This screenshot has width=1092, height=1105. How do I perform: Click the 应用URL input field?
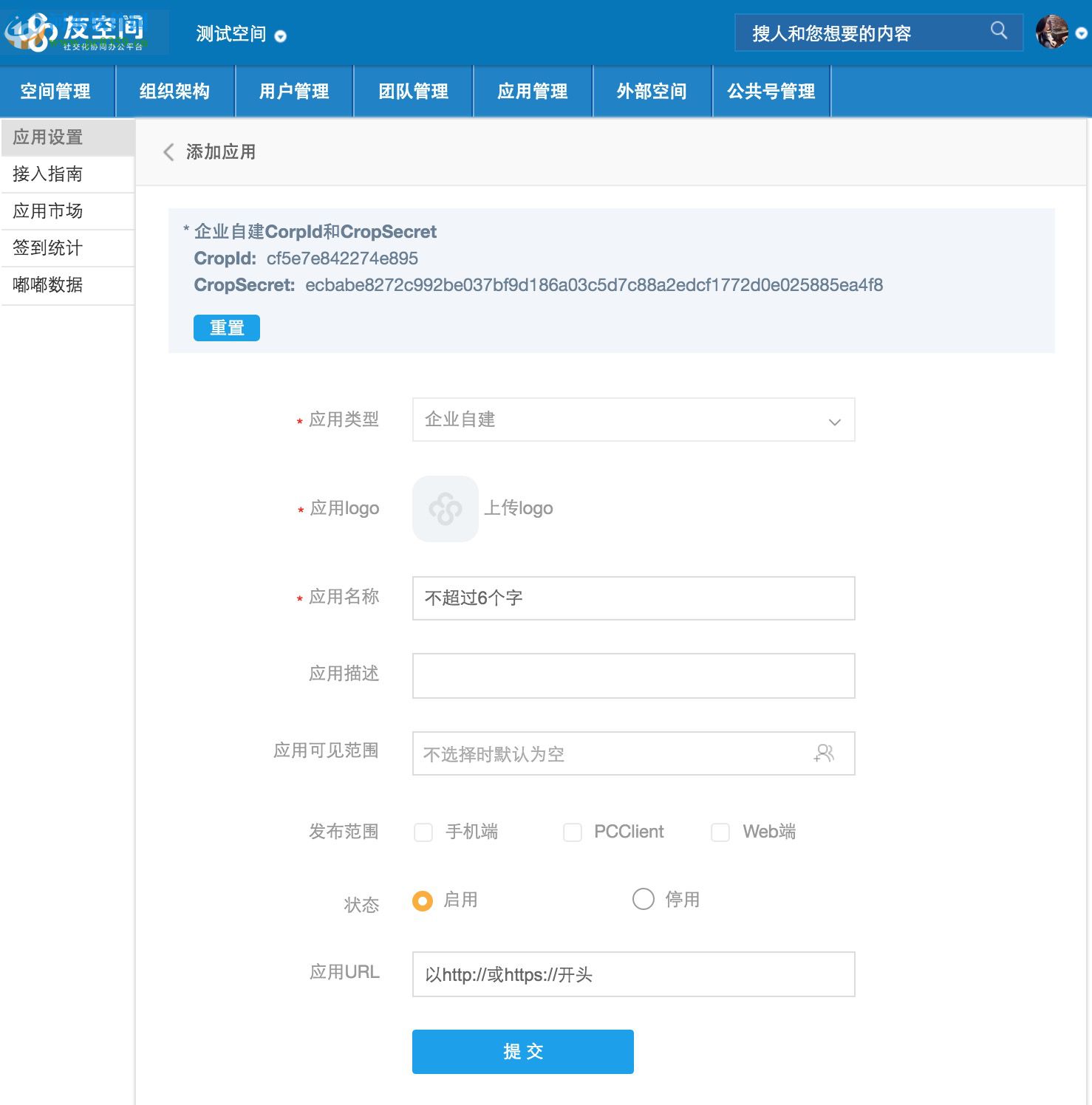(x=633, y=974)
